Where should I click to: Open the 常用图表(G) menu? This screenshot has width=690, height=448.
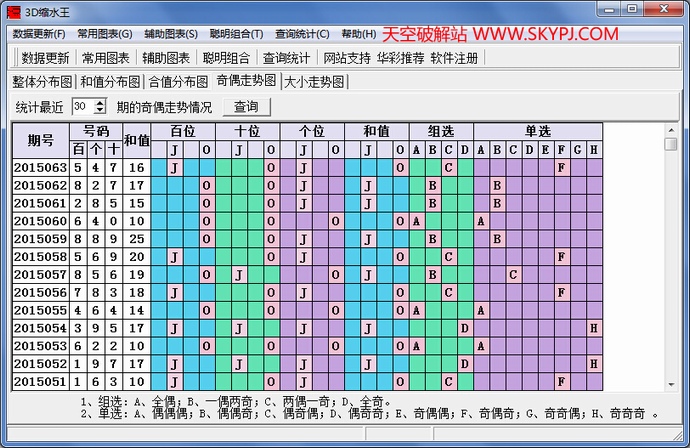click(104, 34)
